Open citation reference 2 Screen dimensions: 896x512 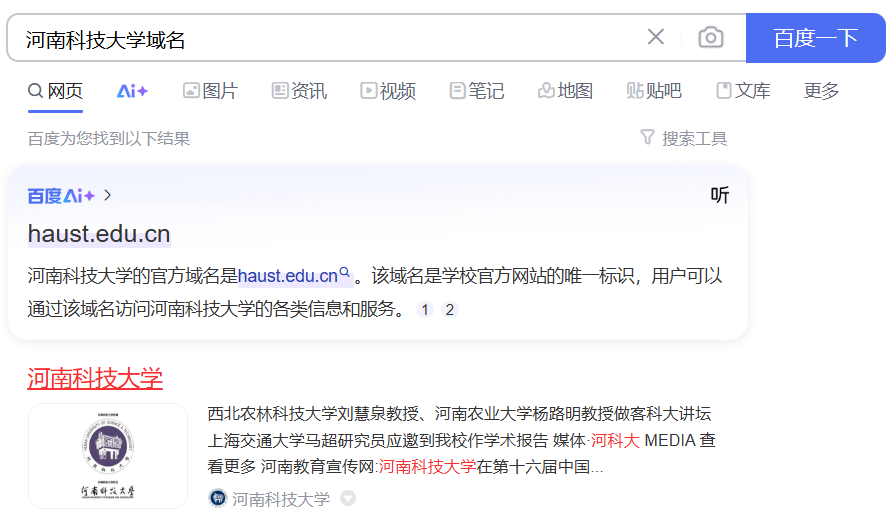click(450, 310)
